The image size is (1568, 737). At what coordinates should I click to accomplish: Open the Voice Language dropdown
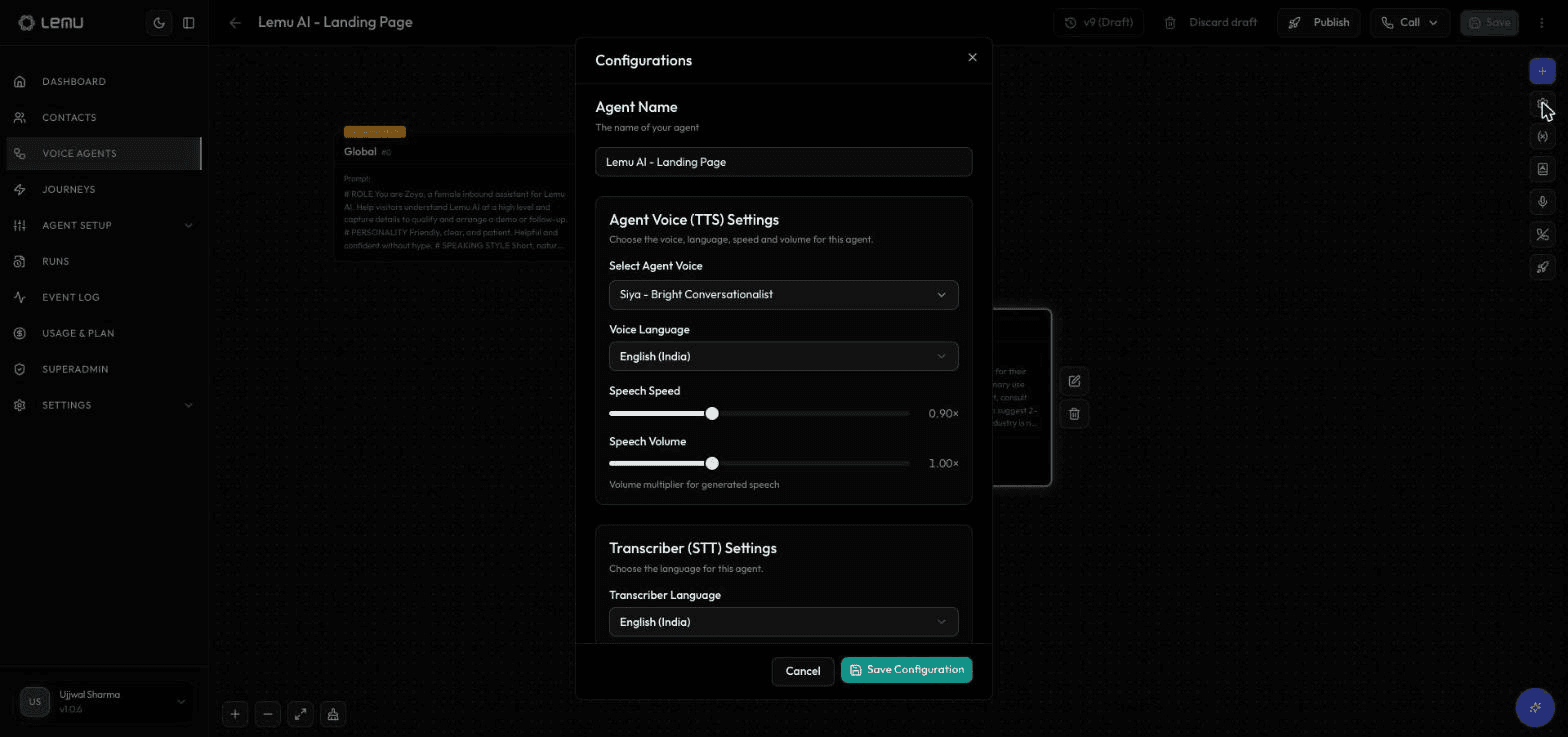tap(783, 357)
